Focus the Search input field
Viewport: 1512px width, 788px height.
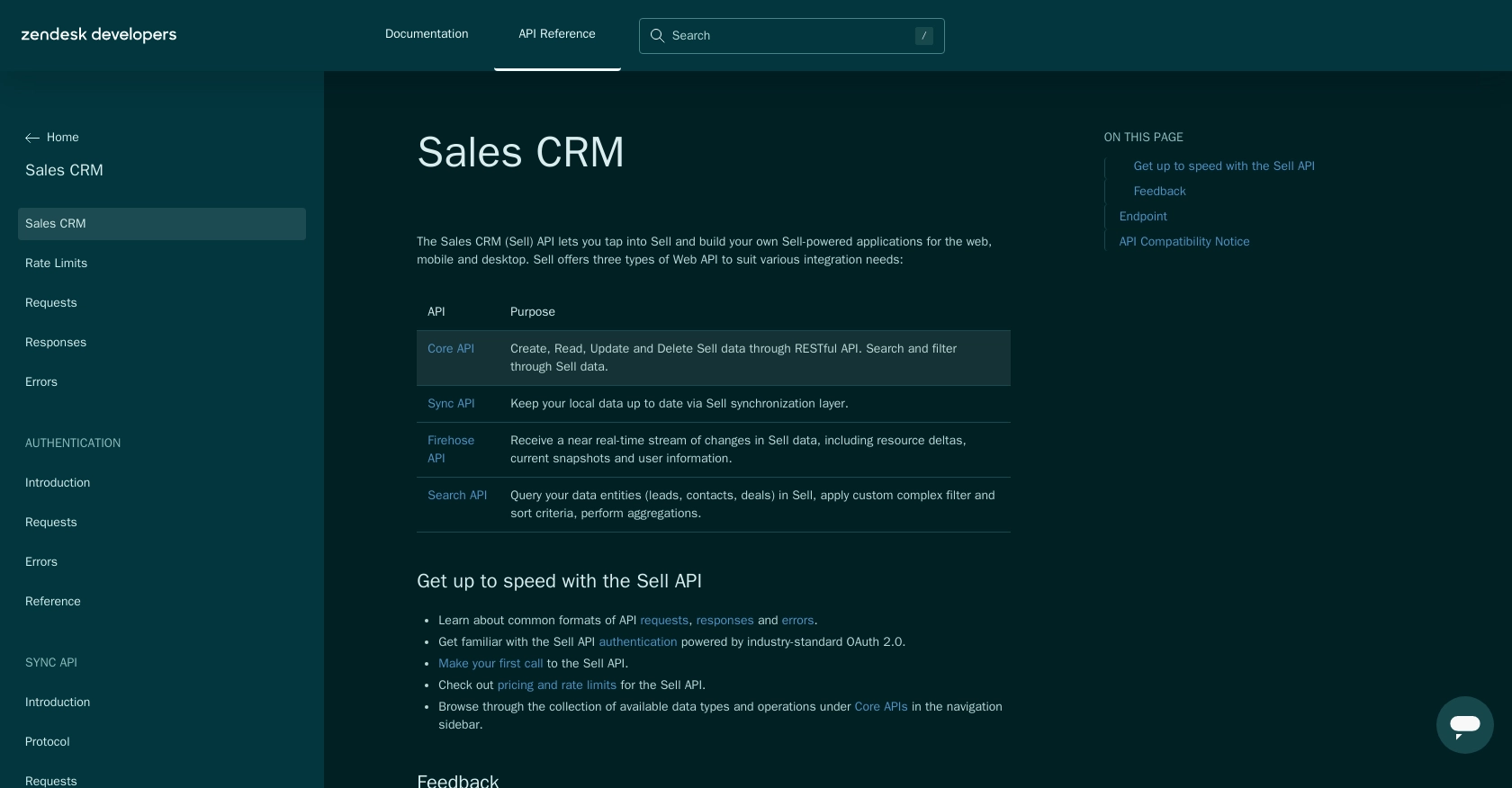792,36
